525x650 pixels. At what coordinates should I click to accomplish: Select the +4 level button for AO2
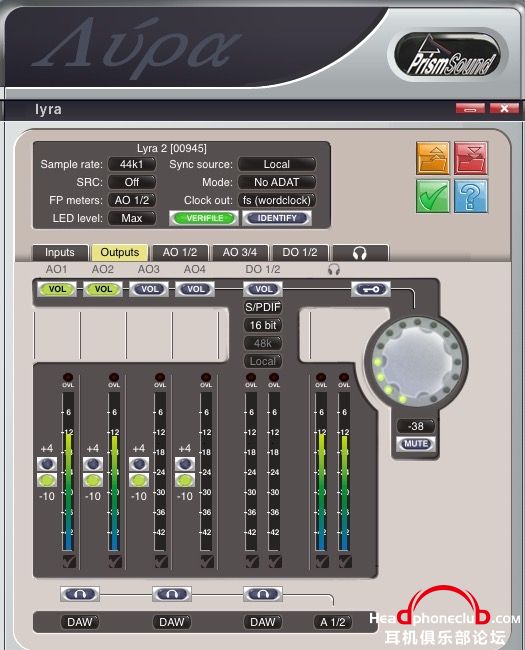tap(93, 463)
